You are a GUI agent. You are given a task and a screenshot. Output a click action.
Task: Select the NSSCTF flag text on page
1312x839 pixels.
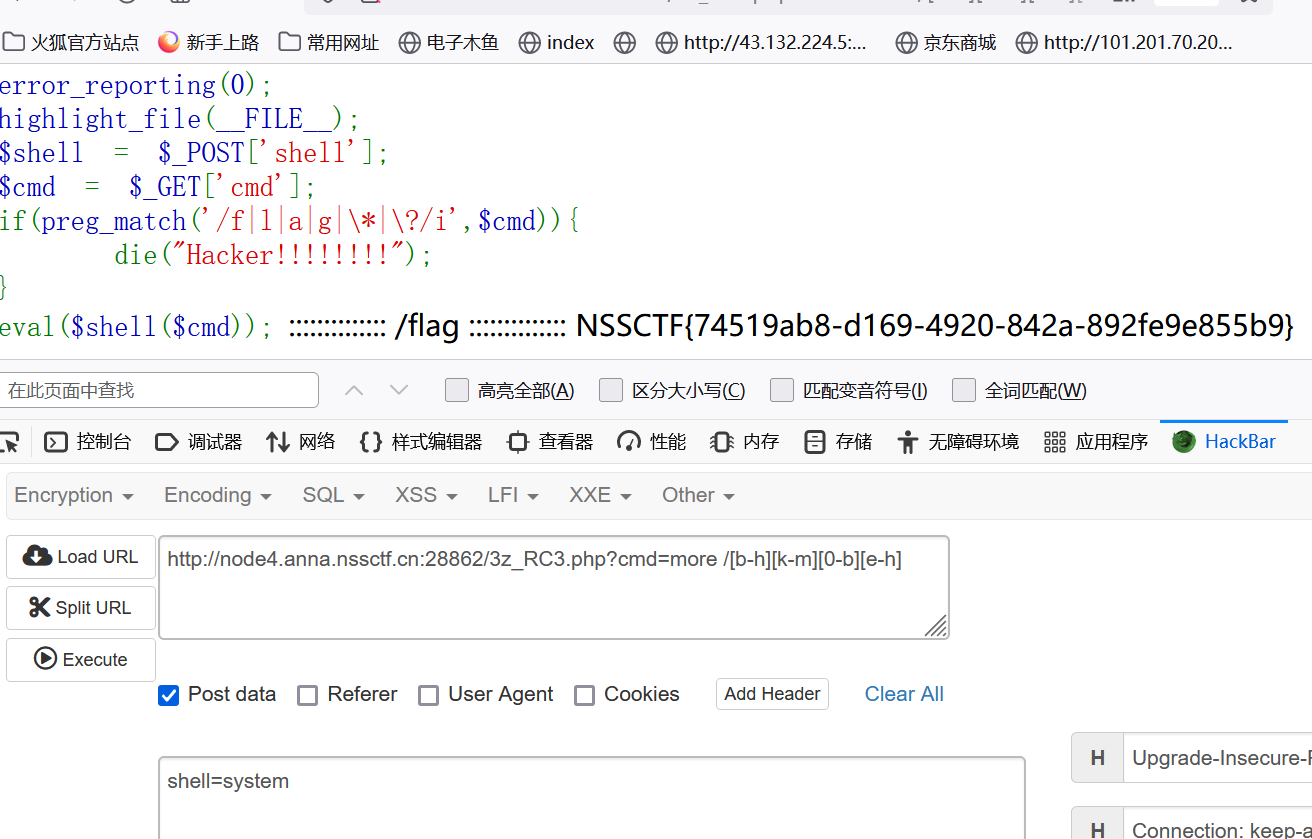point(935,326)
